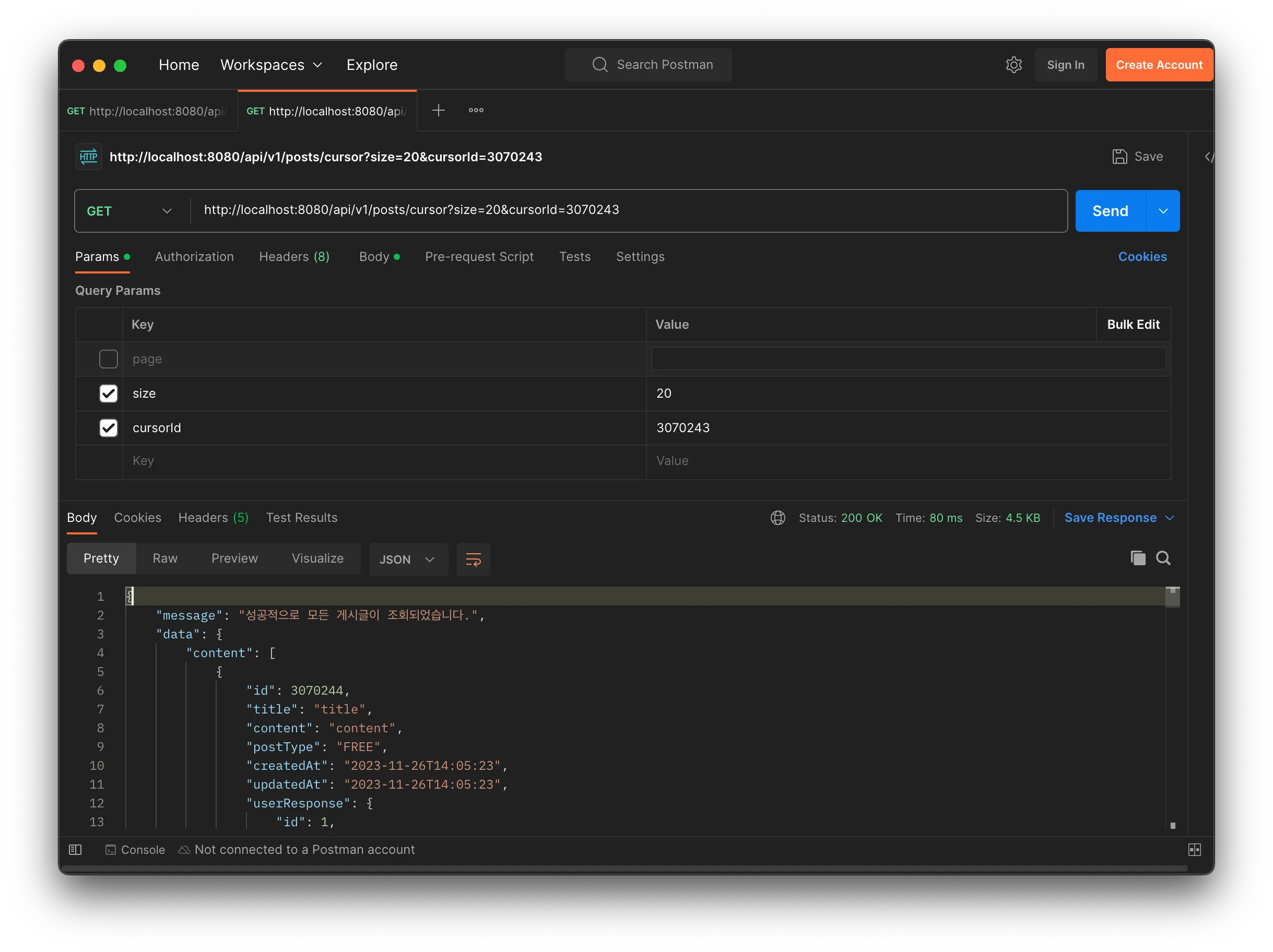Viewport: 1273px width, 952px height.
Task: Click the network globe icon
Action: click(777, 518)
